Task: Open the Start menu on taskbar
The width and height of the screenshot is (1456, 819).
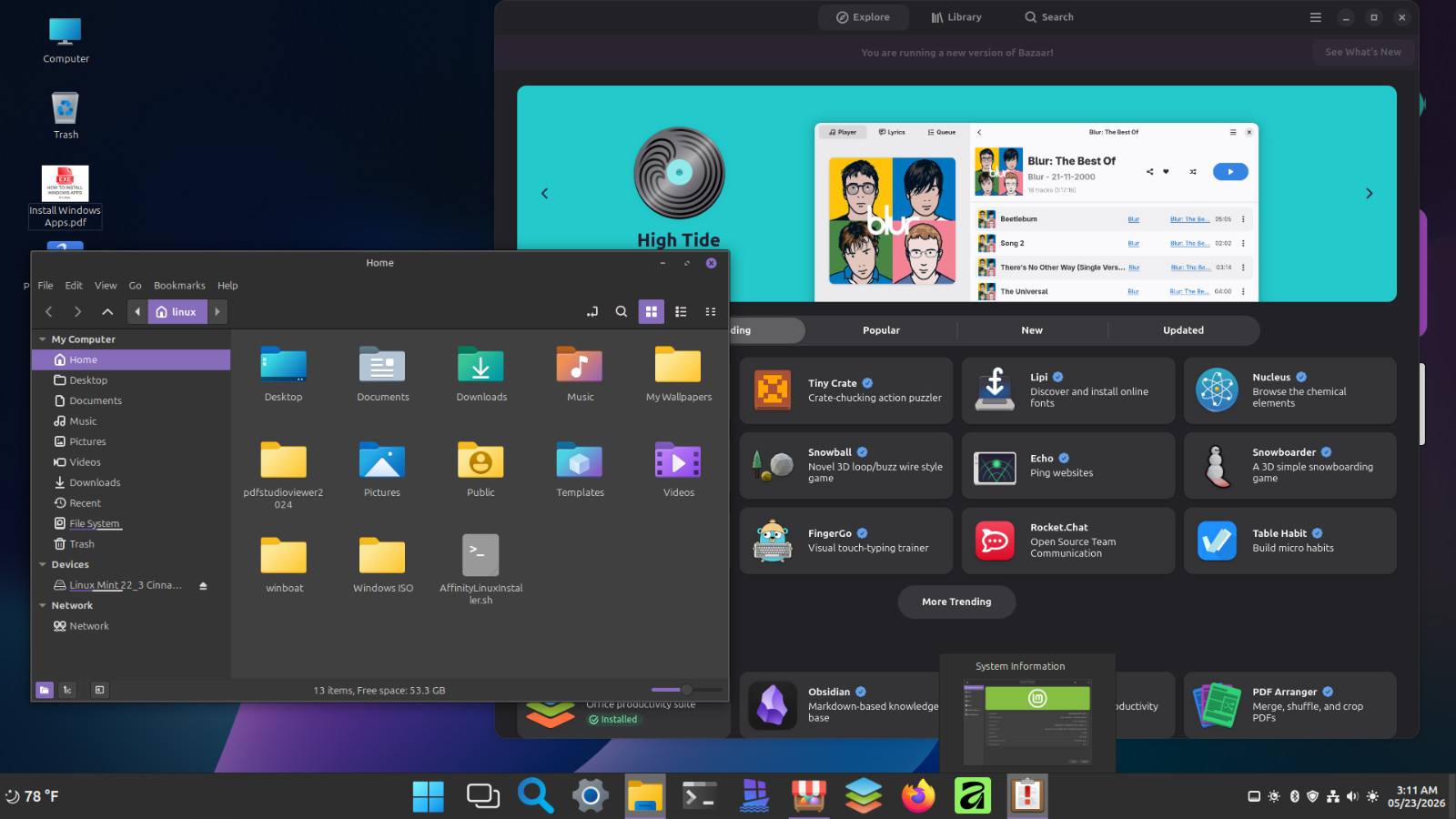Action: tap(428, 796)
